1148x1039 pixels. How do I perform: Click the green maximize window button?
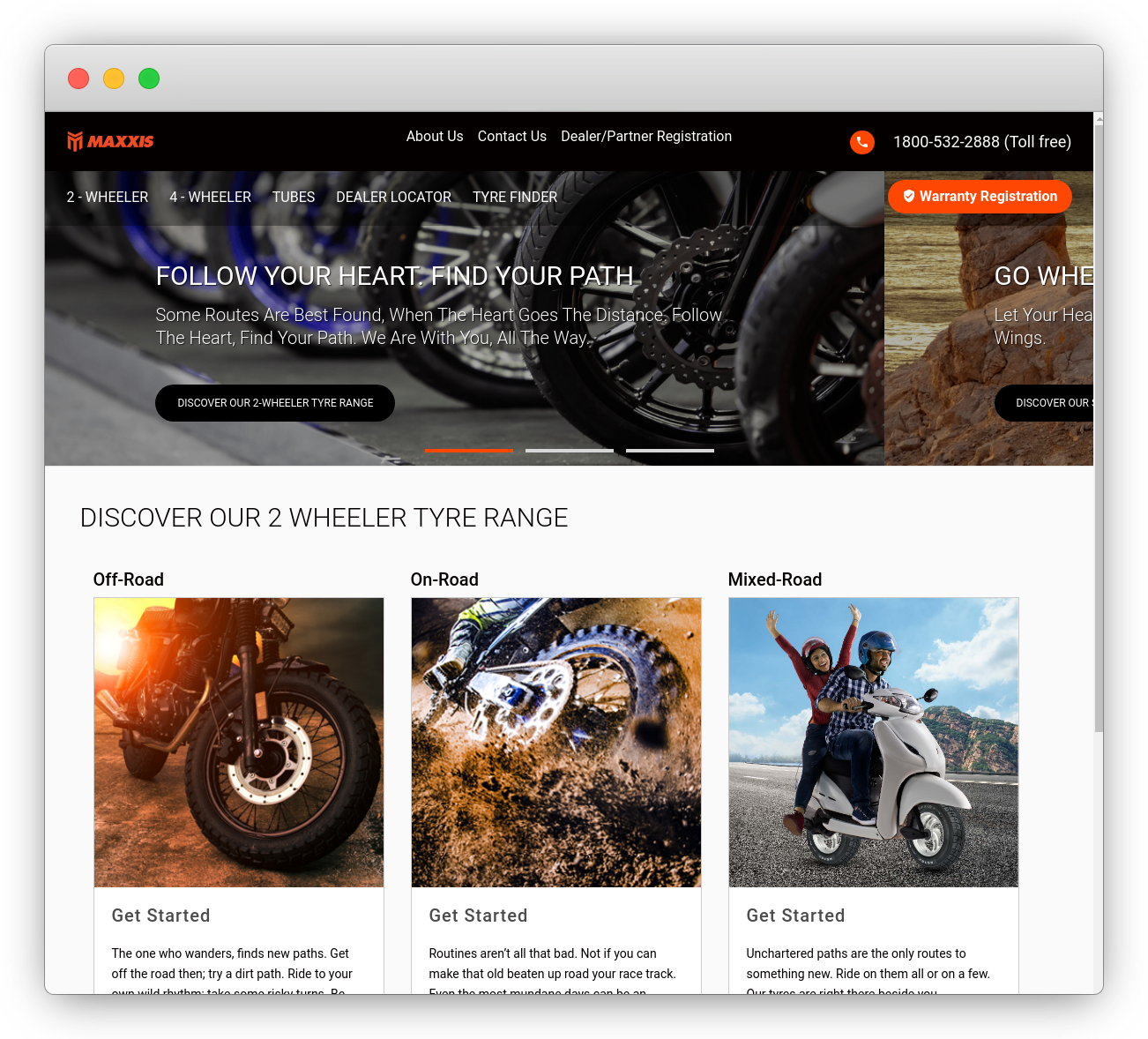[x=149, y=78]
